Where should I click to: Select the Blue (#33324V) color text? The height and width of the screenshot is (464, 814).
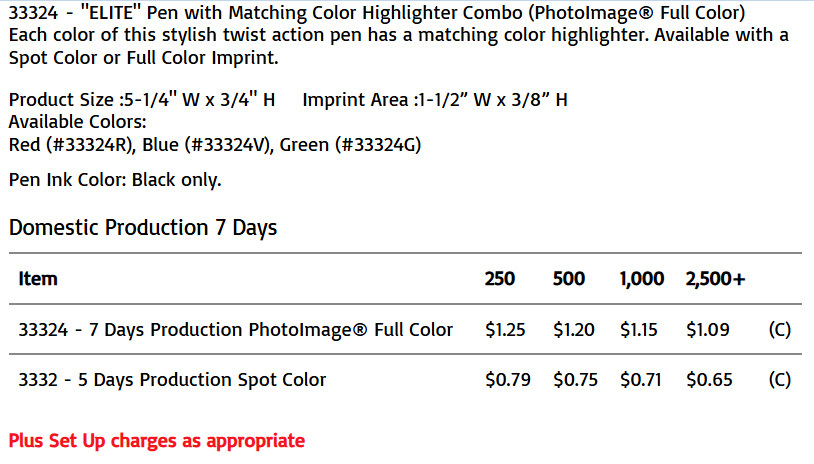click(207, 145)
